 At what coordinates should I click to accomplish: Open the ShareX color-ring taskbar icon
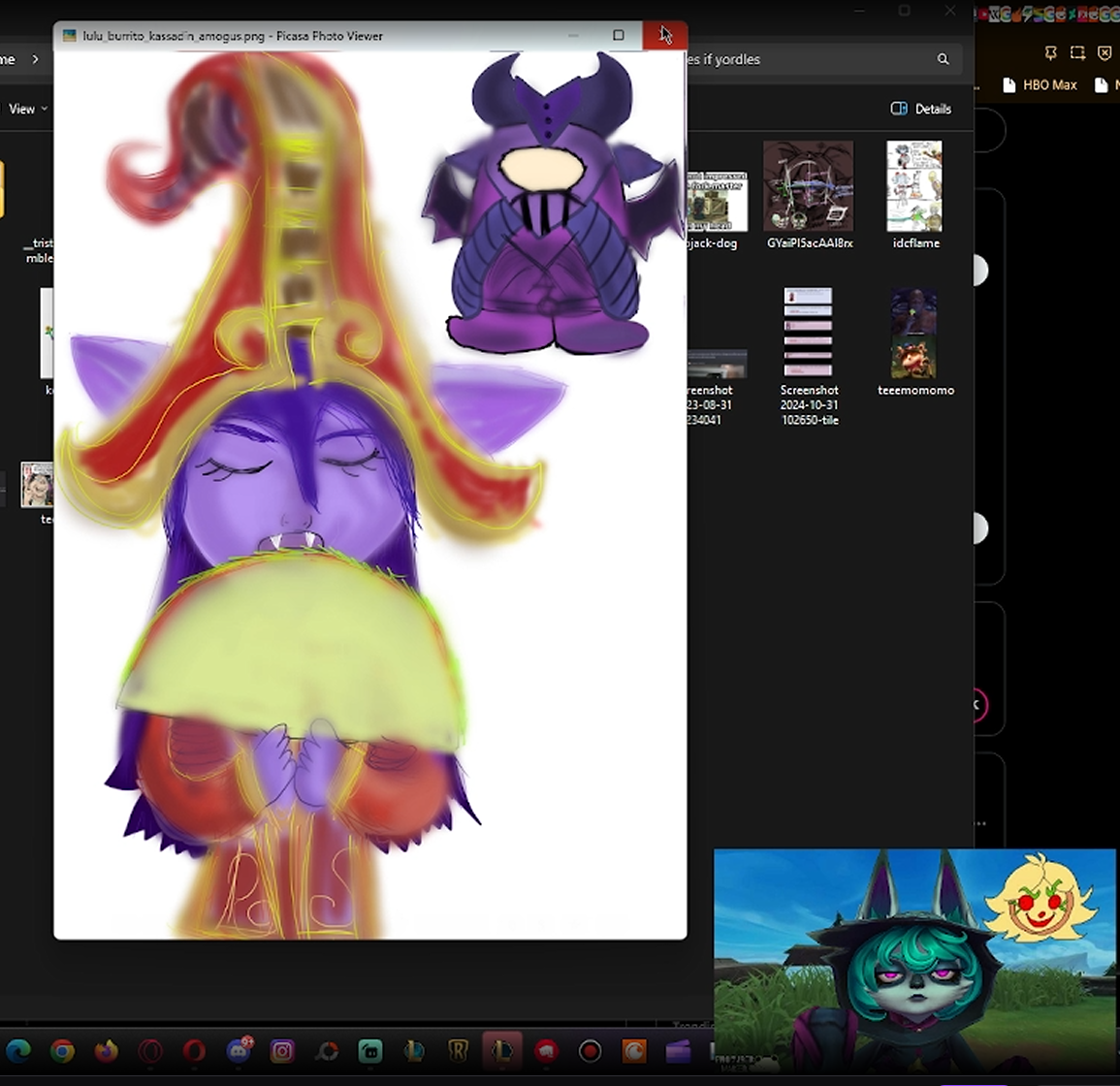pyautogui.click(x=327, y=1051)
